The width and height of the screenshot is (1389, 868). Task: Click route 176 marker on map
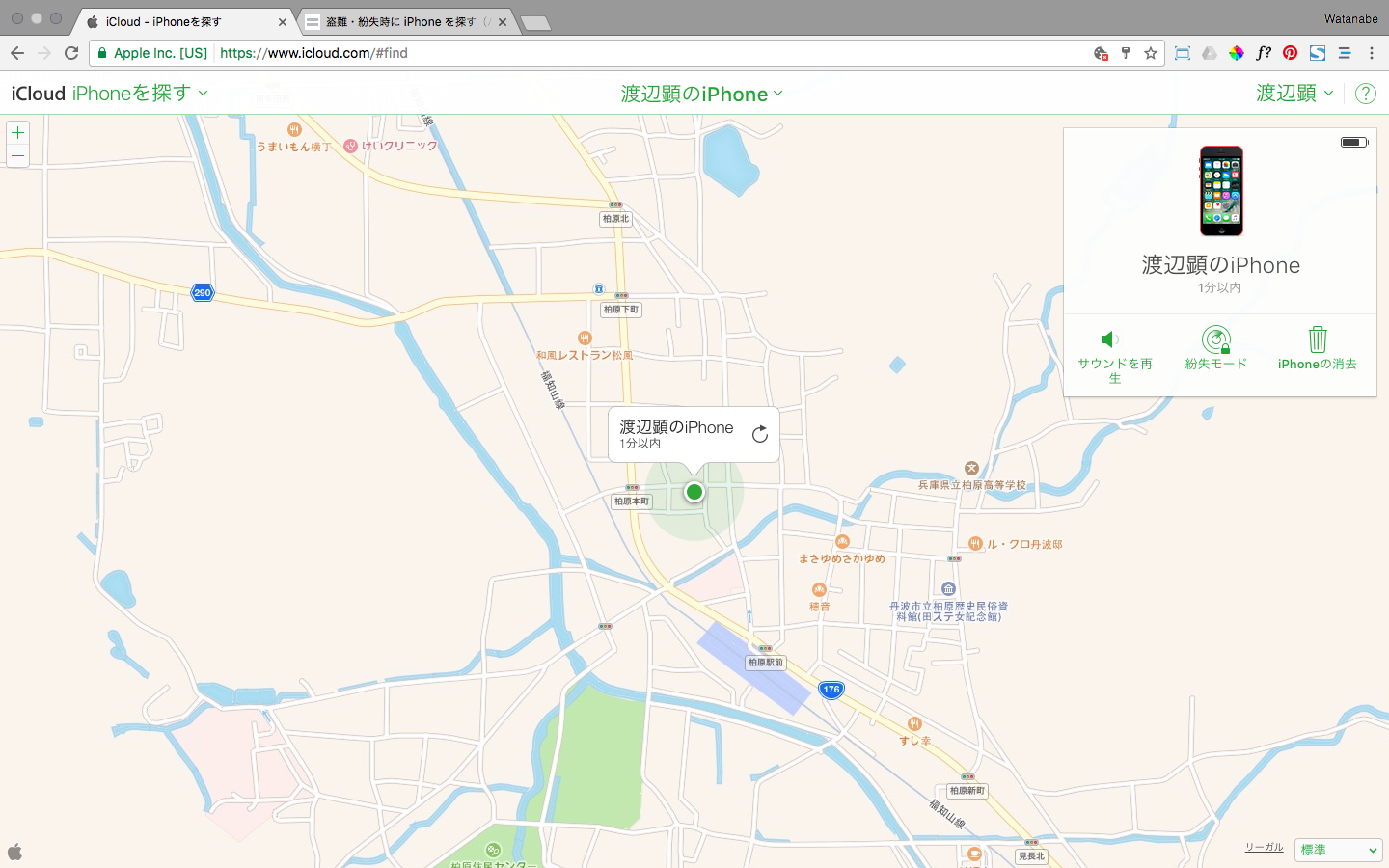tap(831, 690)
